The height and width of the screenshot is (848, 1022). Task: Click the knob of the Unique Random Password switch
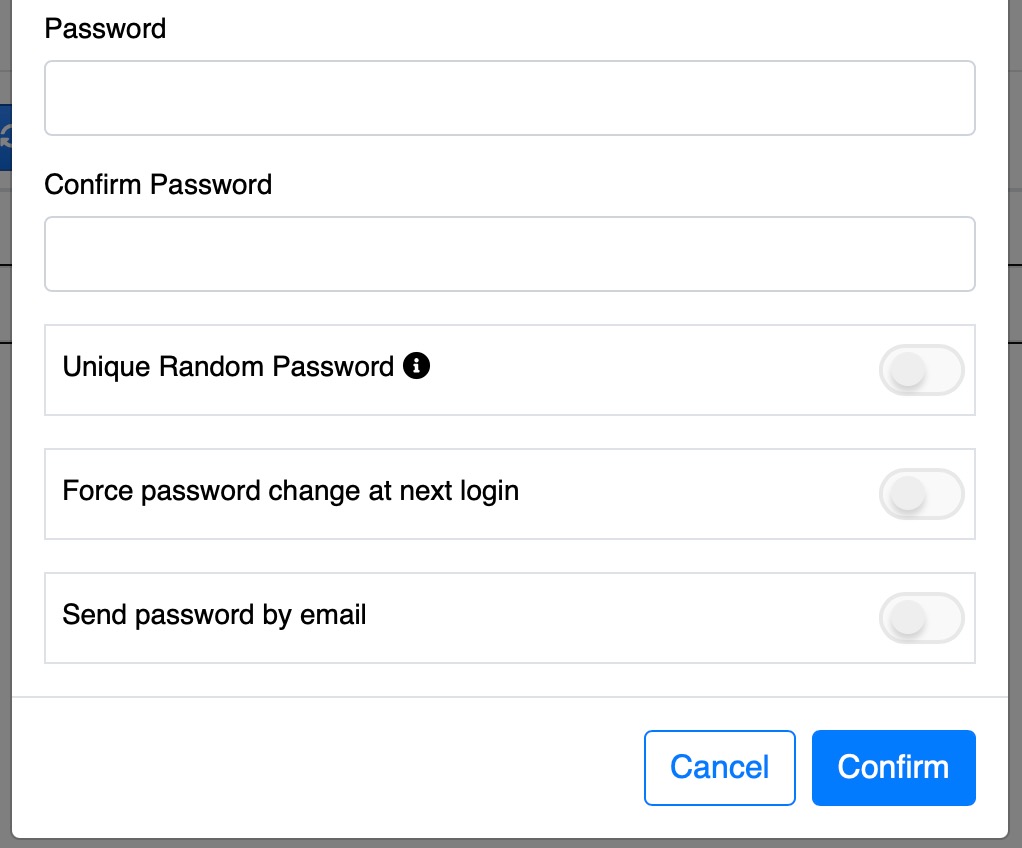point(908,370)
